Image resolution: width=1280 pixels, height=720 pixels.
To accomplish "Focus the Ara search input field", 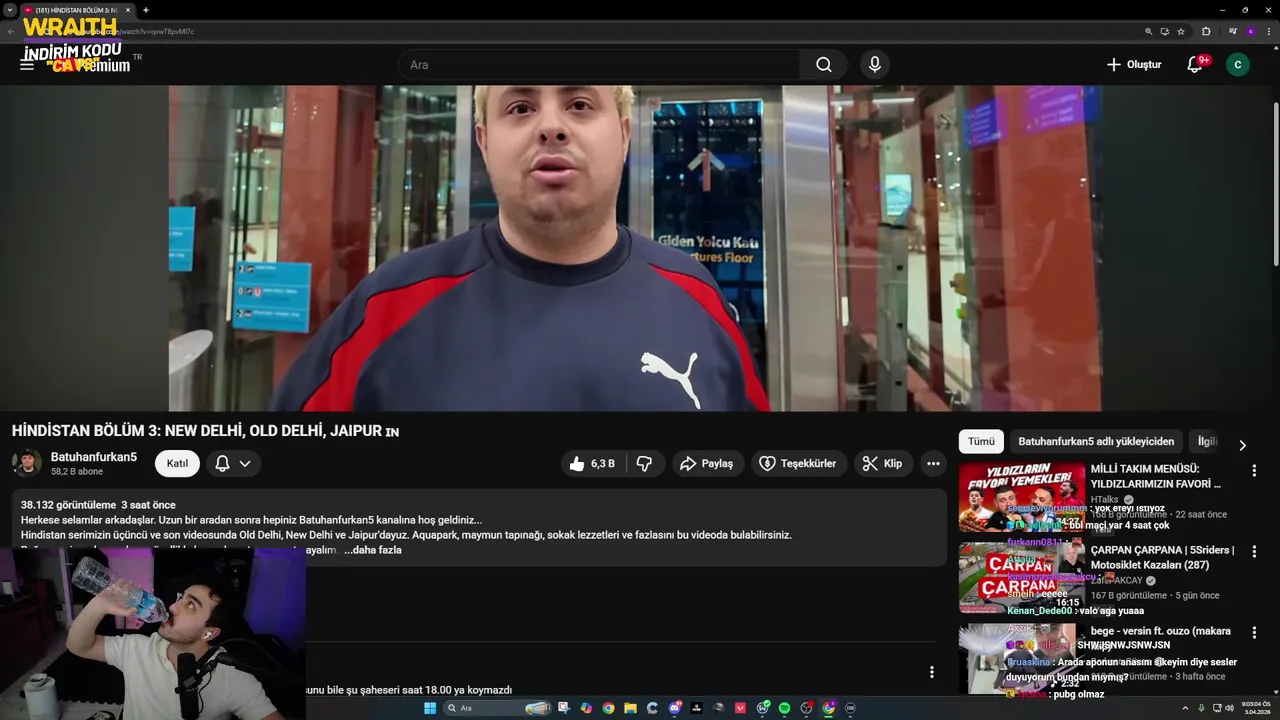I will coord(600,65).
